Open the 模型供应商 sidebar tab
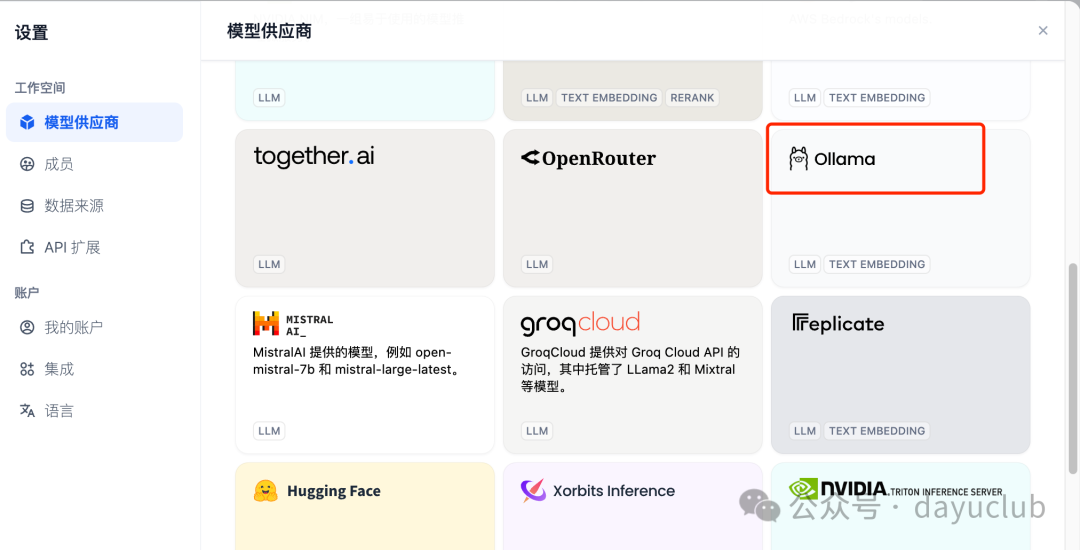The image size is (1080, 550). click(94, 123)
